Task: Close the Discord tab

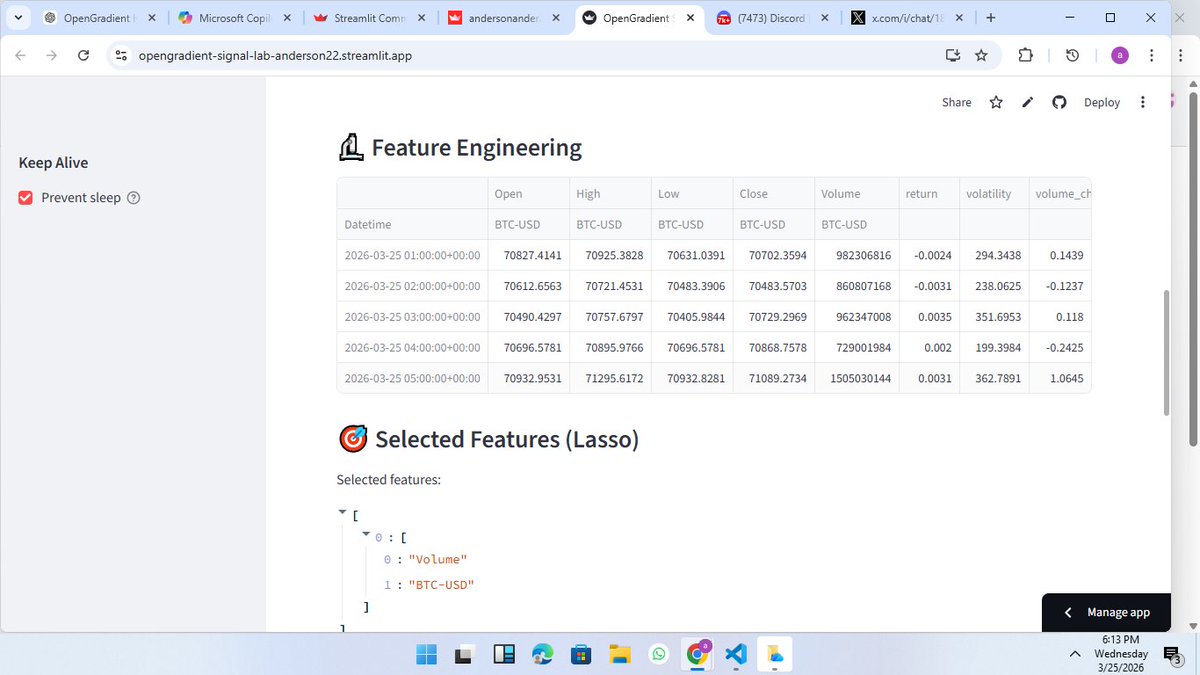Action: click(823, 18)
